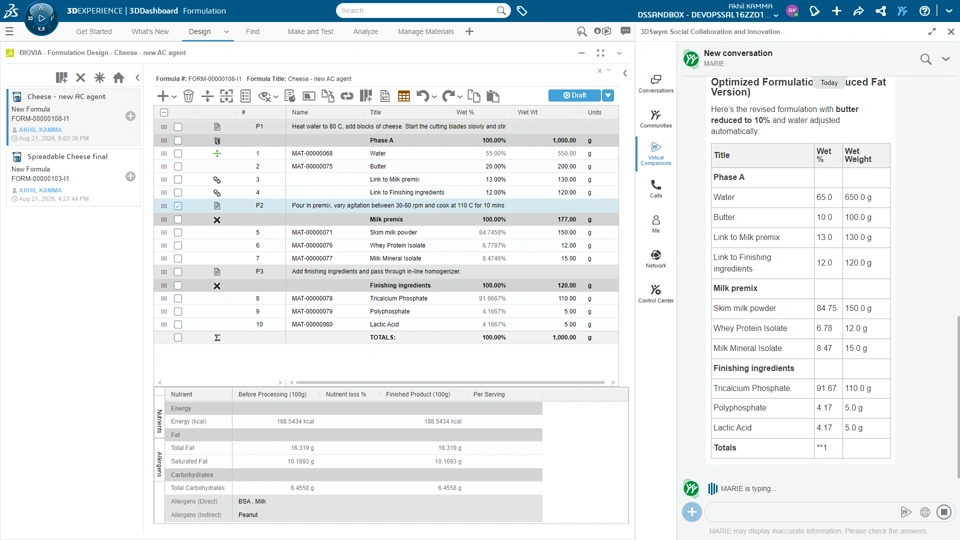Viewport: 960px width, 540px height.
Task: Open Conversations in the 3DSwym sidebar
Action: click(656, 84)
